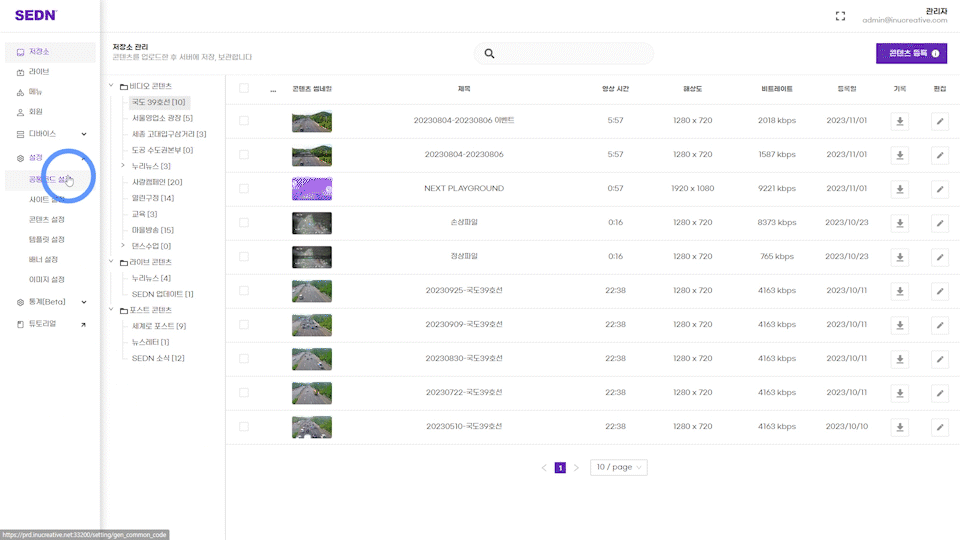Select SEDN 소식 [12] folder
The height and width of the screenshot is (540, 960).
pyautogui.click(x=158, y=358)
